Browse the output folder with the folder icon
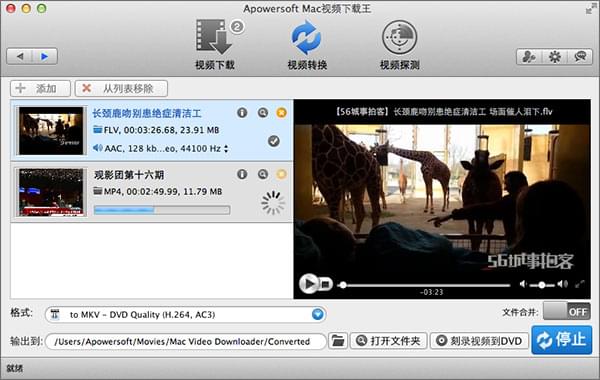This screenshot has width=600, height=380. (x=338, y=341)
